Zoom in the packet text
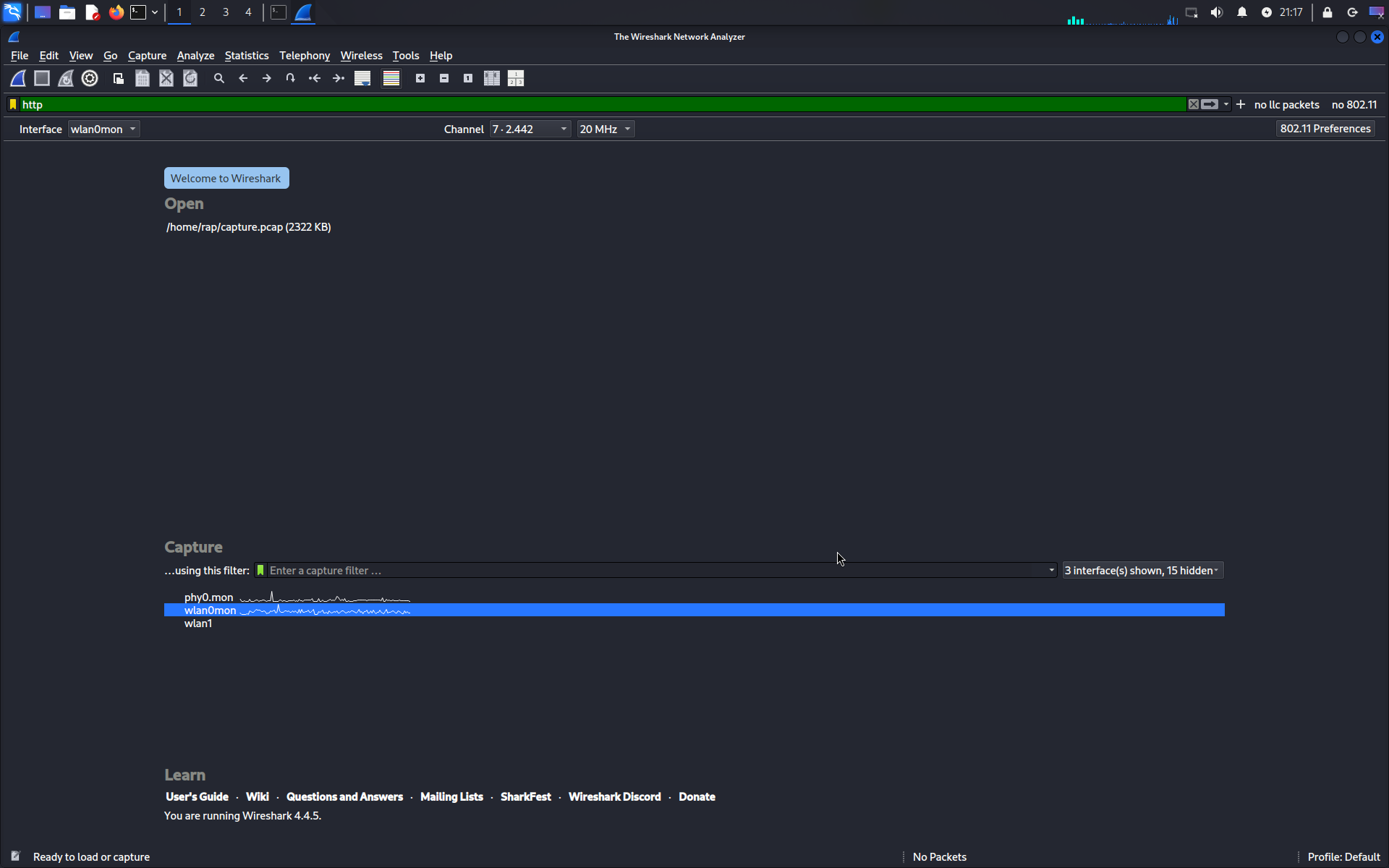 click(x=420, y=78)
